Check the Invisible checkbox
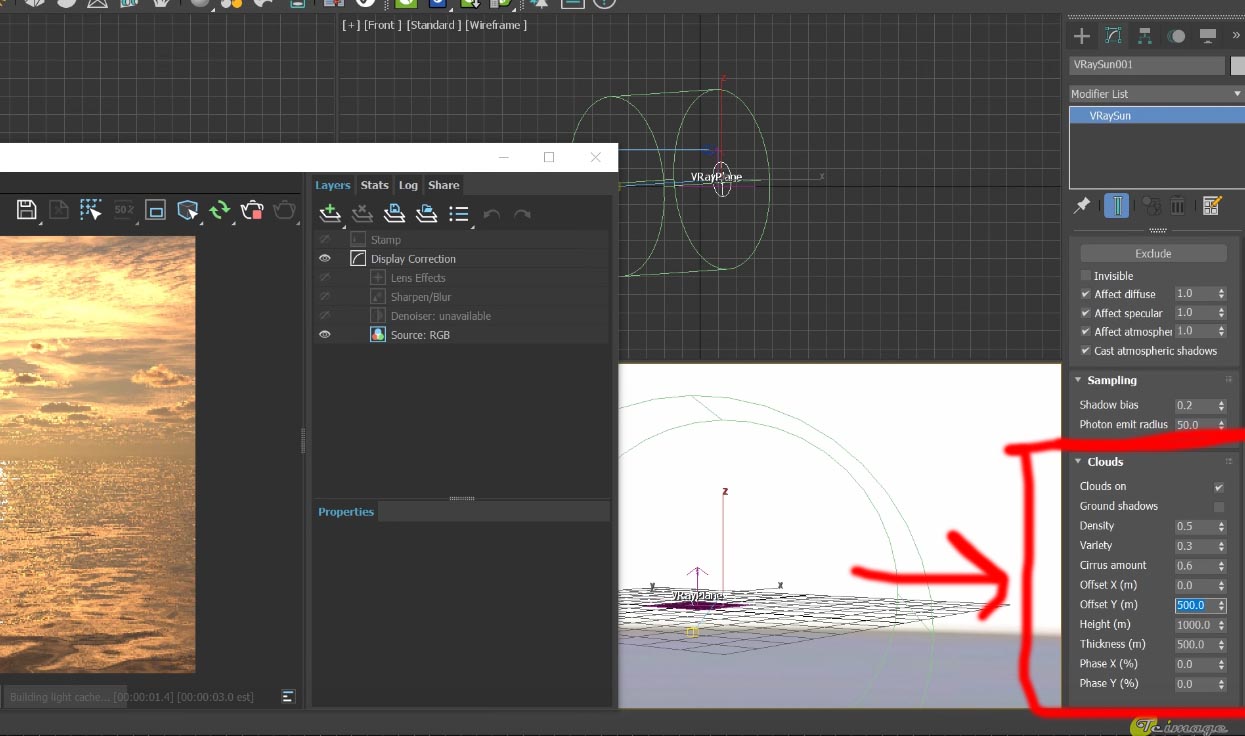This screenshot has height=736, width=1245. point(1086,276)
